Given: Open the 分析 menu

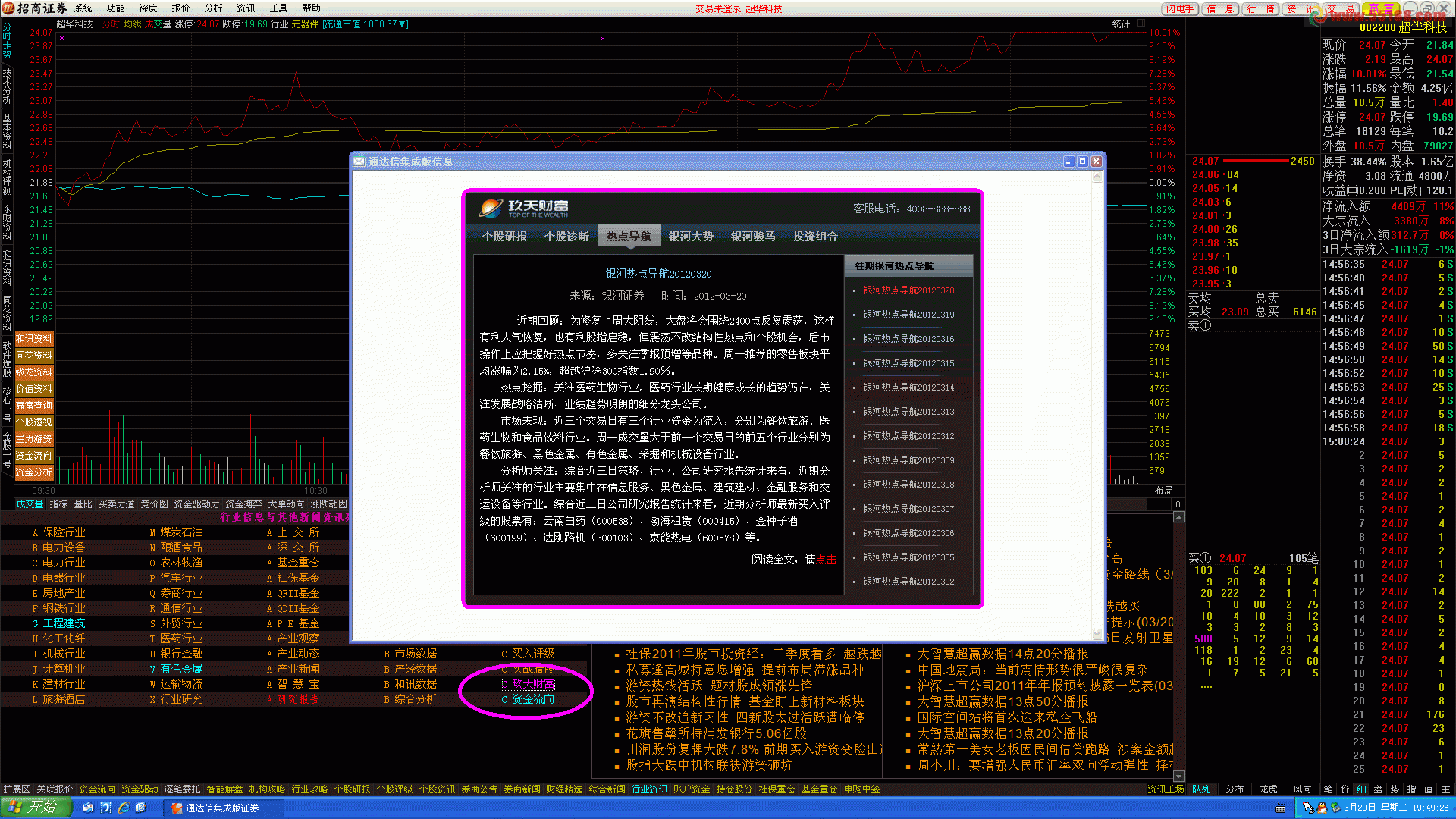Looking at the screenshot, I should point(214,8).
